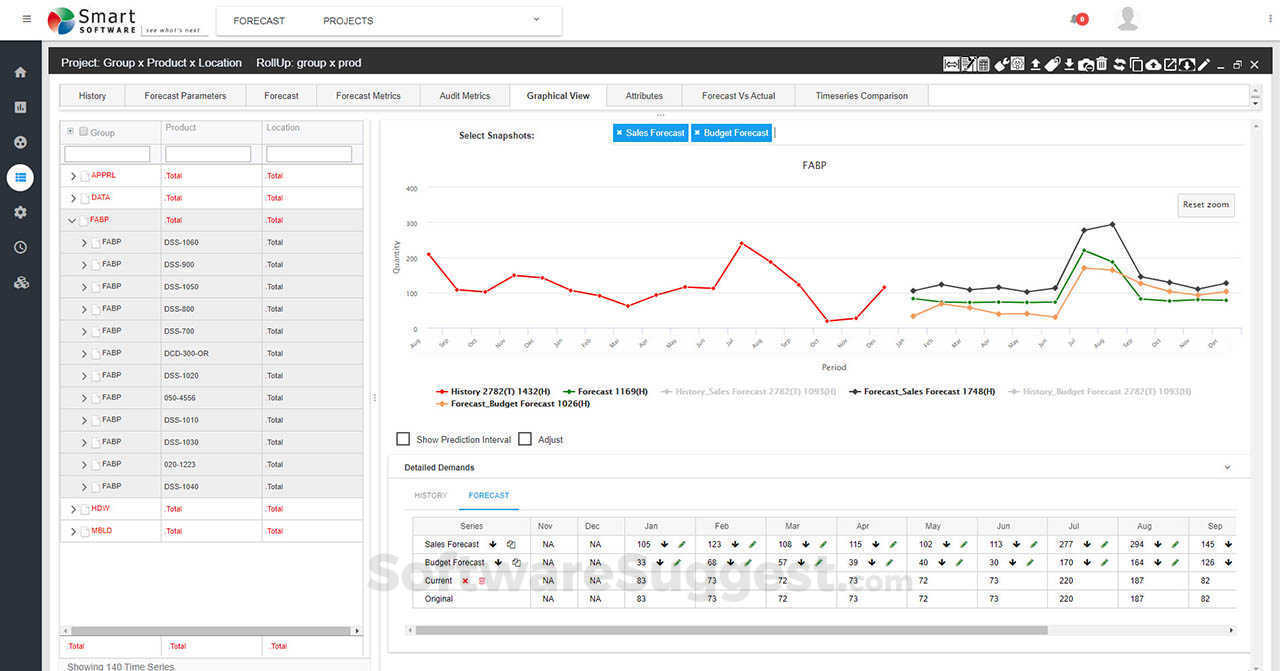Check the Adjust checkbox
The width and height of the screenshot is (1280, 671).
pyautogui.click(x=525, y=439)
